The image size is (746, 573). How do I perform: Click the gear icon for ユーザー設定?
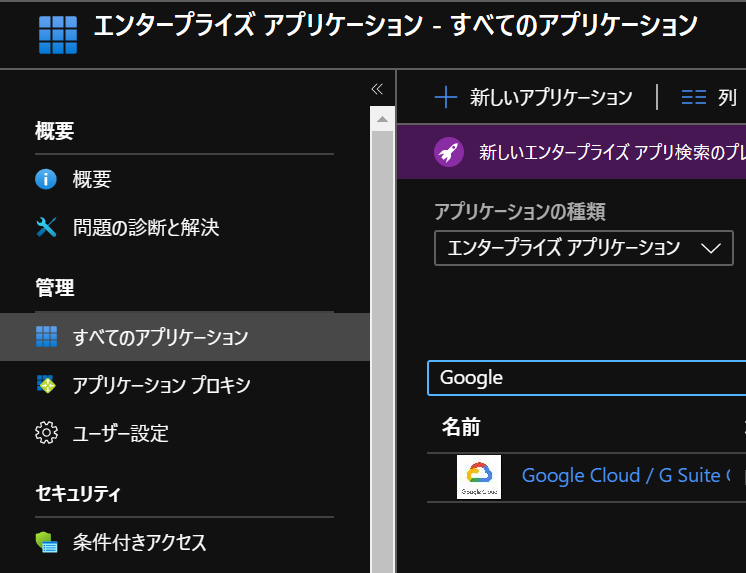point(46,433)
